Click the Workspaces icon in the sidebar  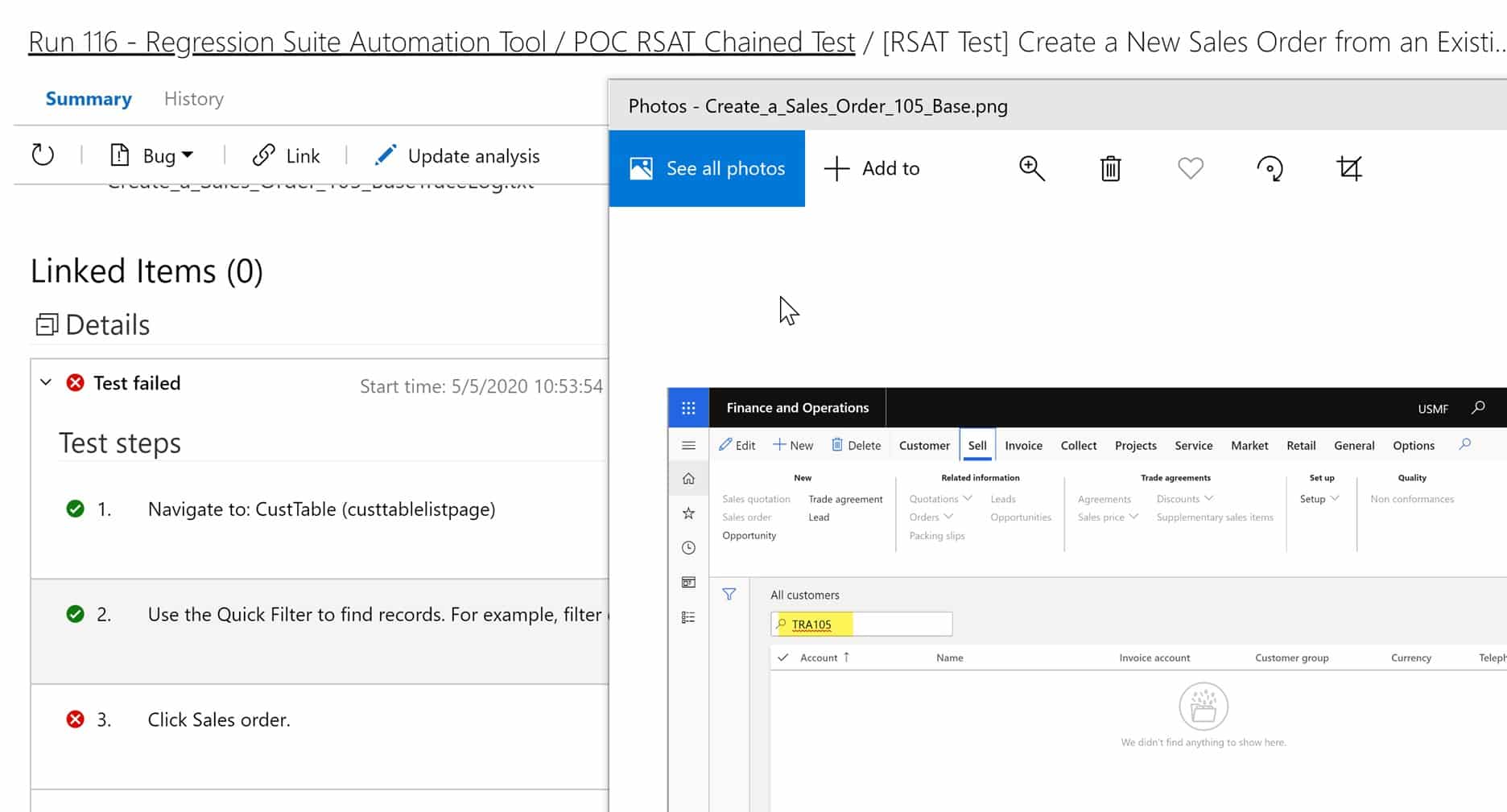(688, 583)
